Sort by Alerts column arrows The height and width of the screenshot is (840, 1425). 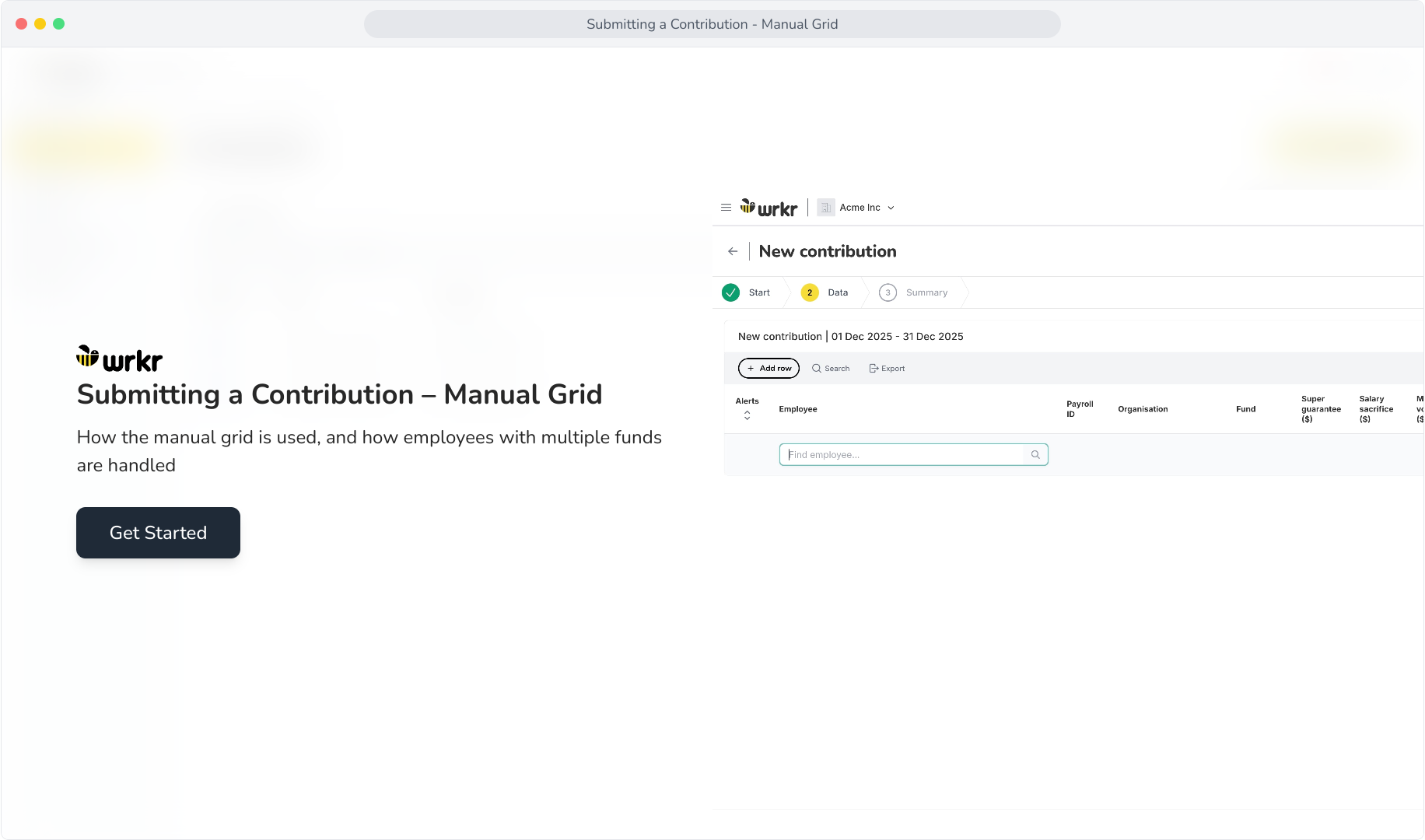click(x=748, y=416)
